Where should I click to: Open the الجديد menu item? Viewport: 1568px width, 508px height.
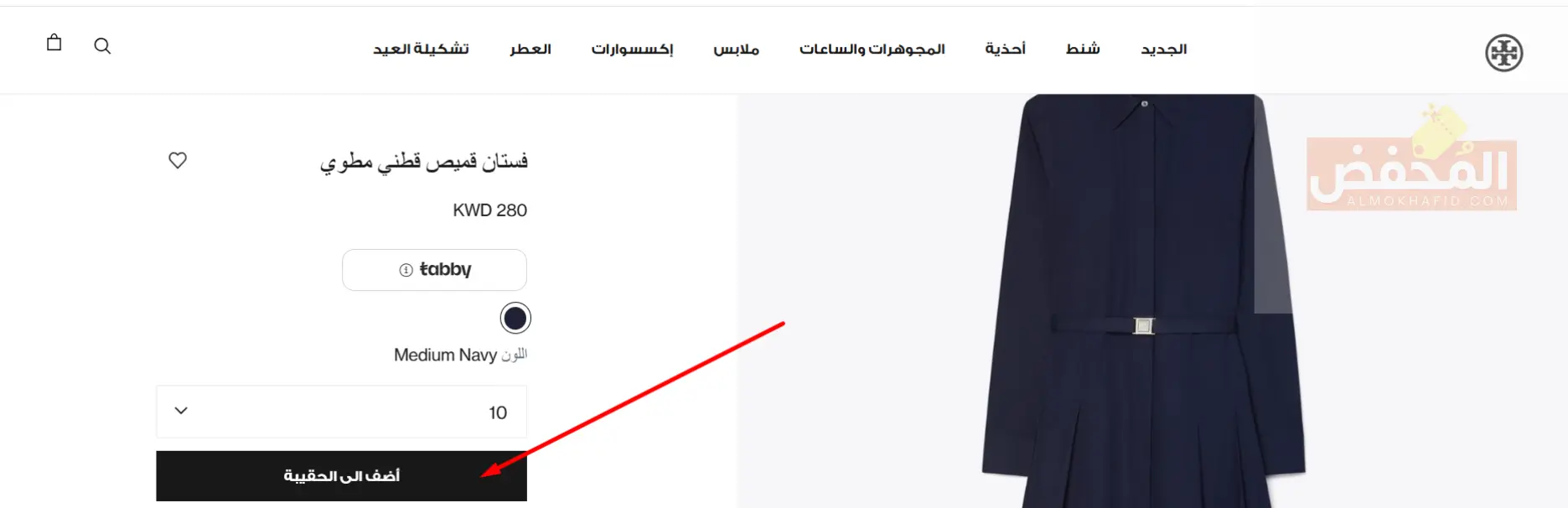pos(1164,49)
